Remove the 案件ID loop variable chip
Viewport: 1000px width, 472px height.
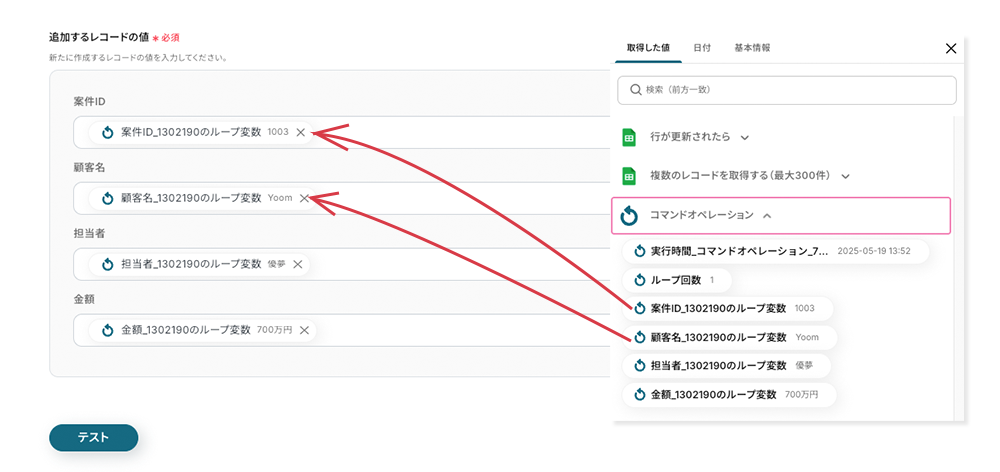(x=300, y=132)
